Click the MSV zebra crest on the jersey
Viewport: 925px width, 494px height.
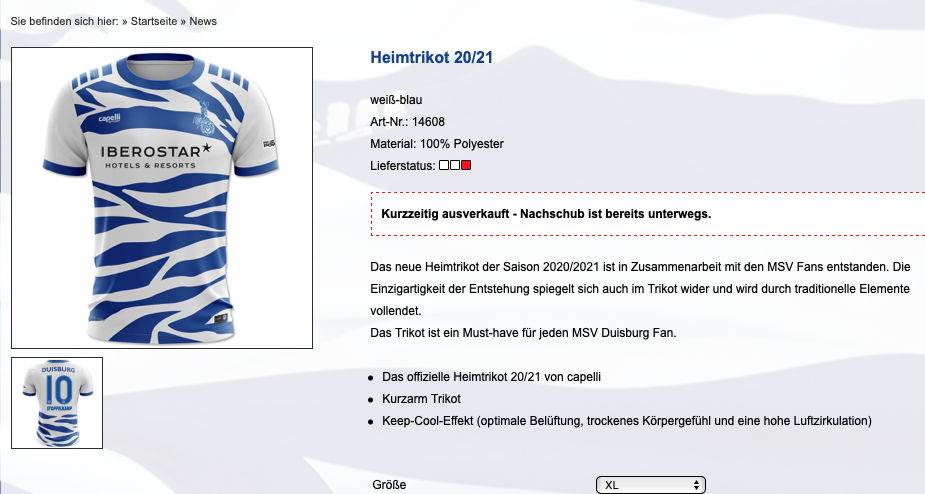203,118
